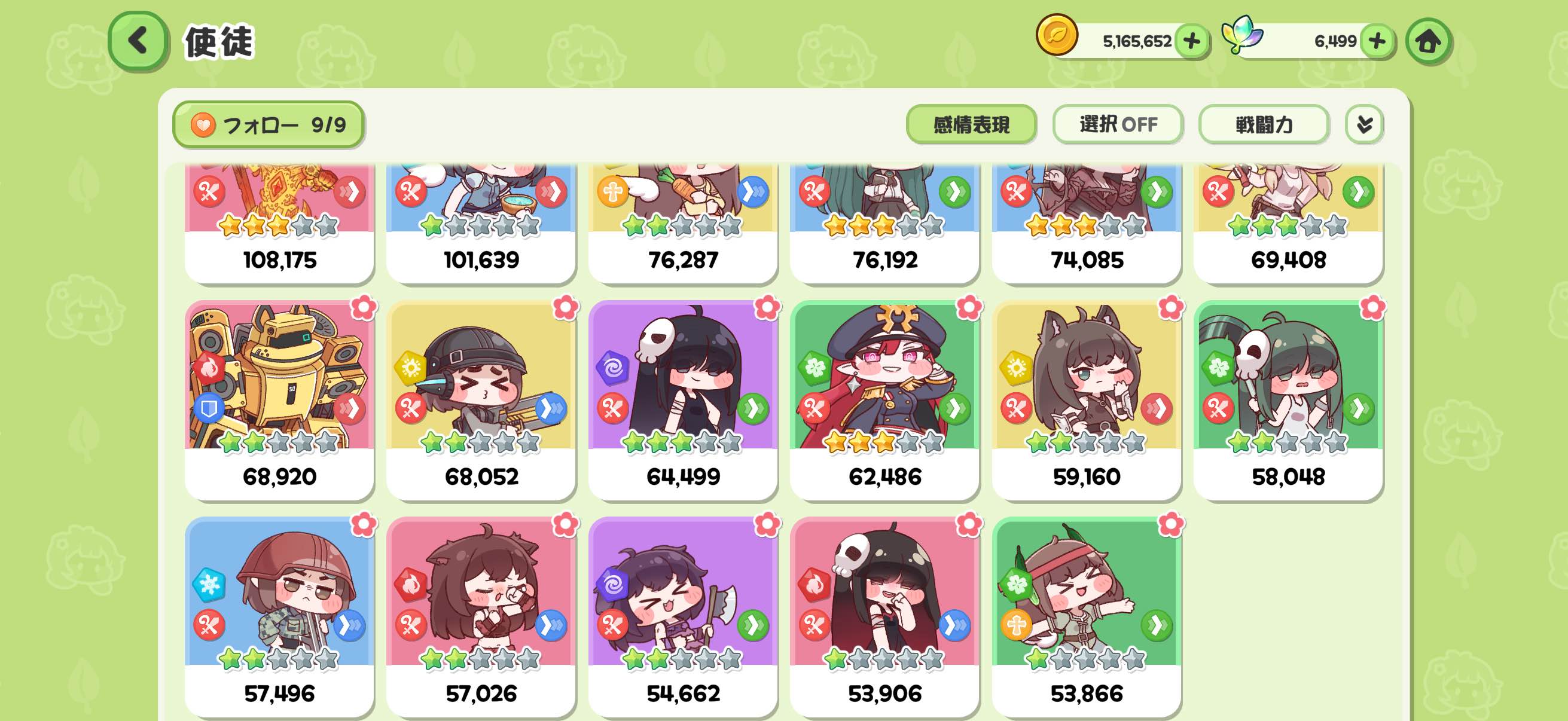Go back with the green arrow button
This screenshot has width=1568, height=721.
(x=138, y=41)
